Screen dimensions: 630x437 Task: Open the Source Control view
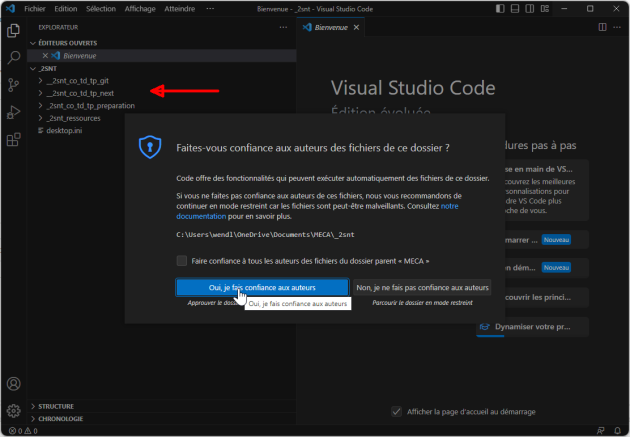pos(14,85)
